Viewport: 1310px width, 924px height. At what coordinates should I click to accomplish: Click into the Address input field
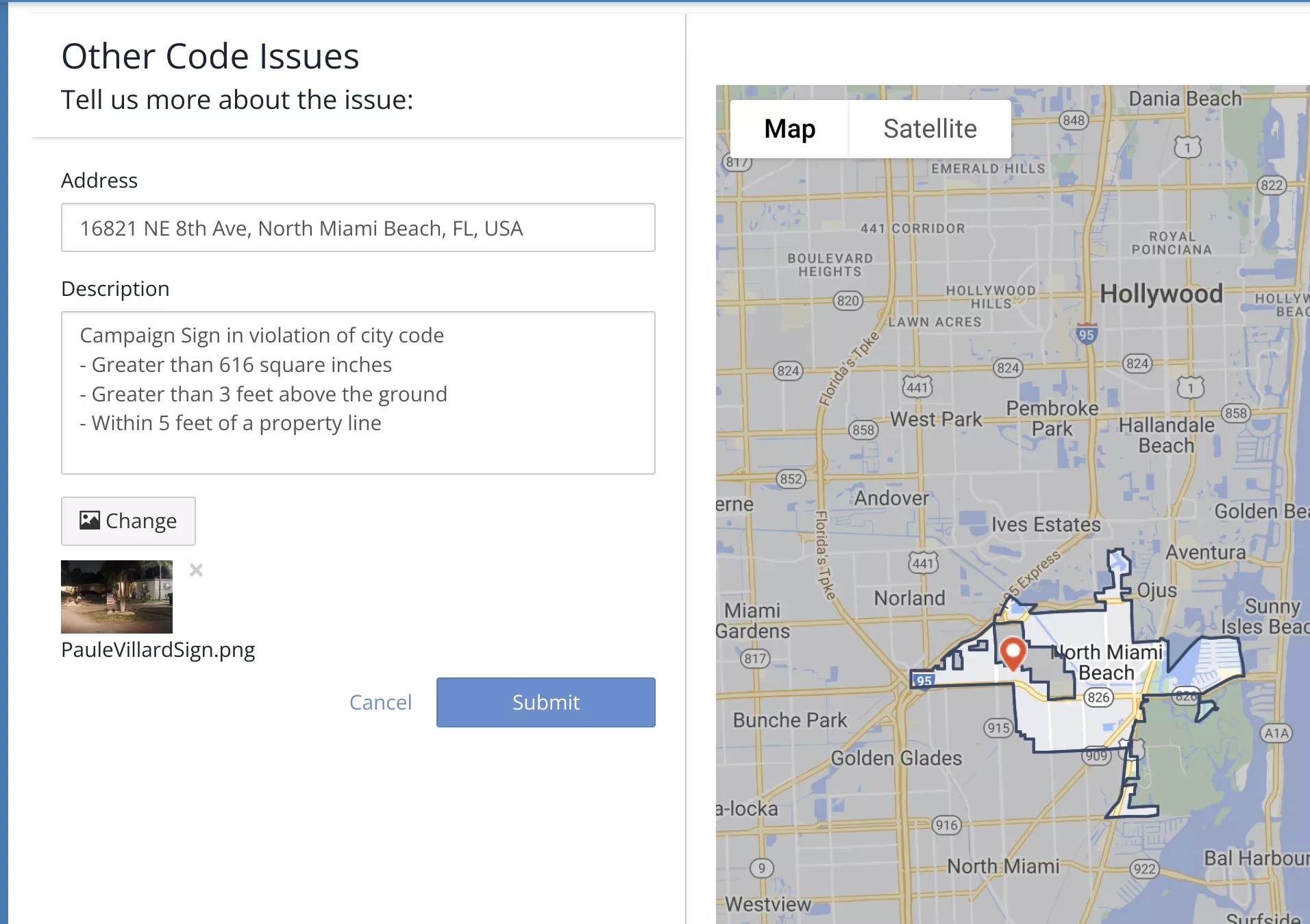pyautogui.click(x=358, y=228)
